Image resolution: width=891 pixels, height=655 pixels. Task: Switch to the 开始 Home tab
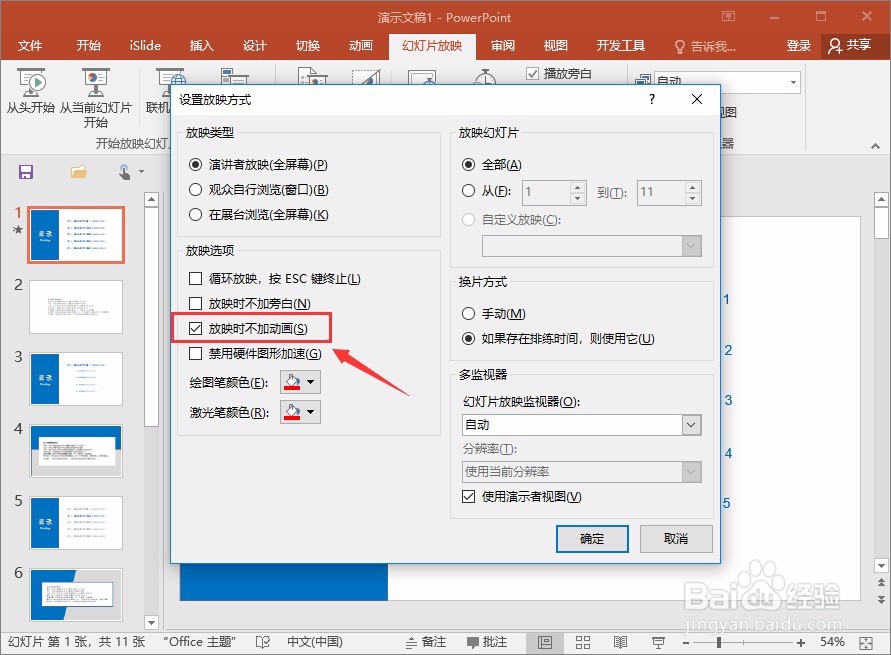[x=89, y=46]
